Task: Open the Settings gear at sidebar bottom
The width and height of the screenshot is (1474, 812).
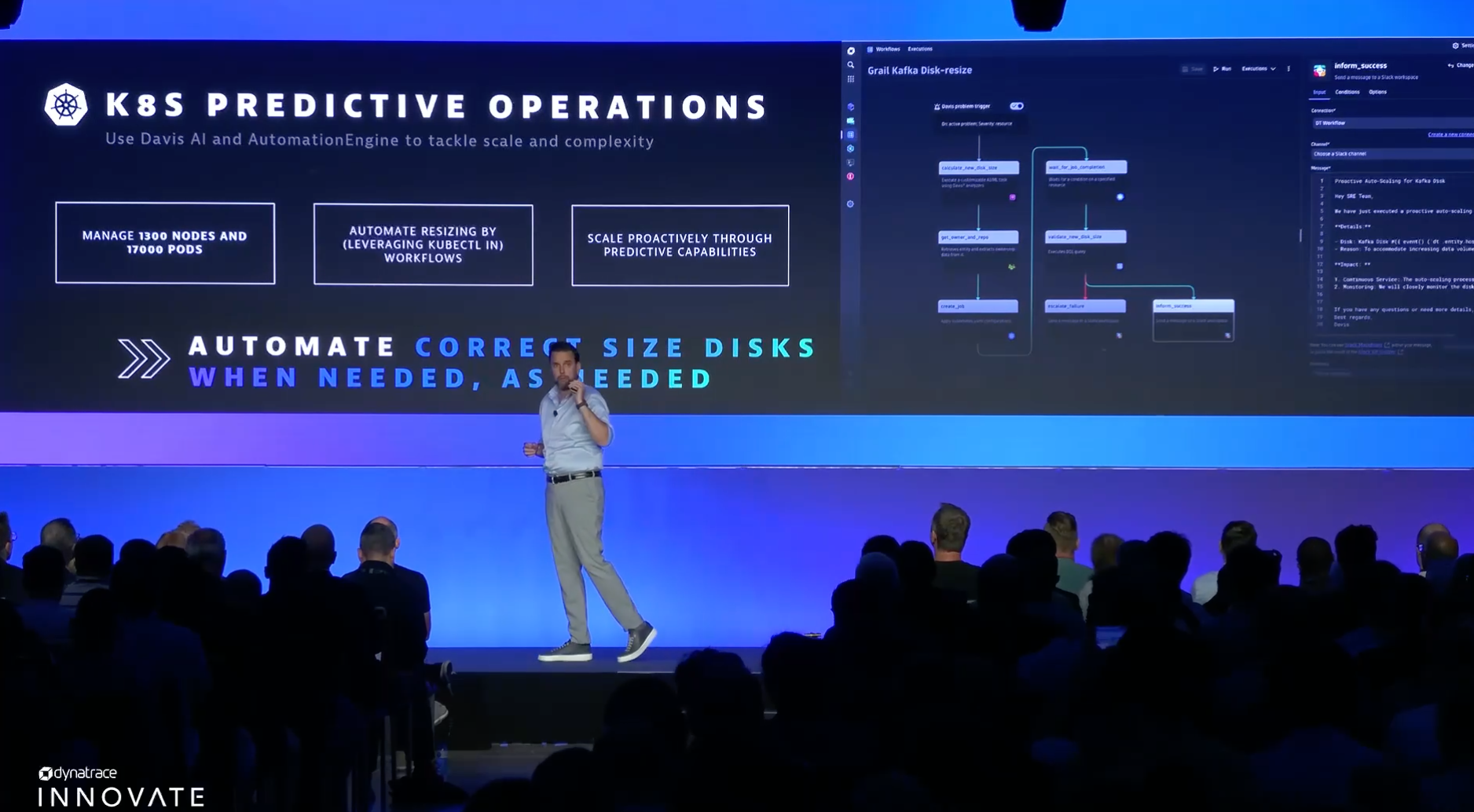Action: 852,204
